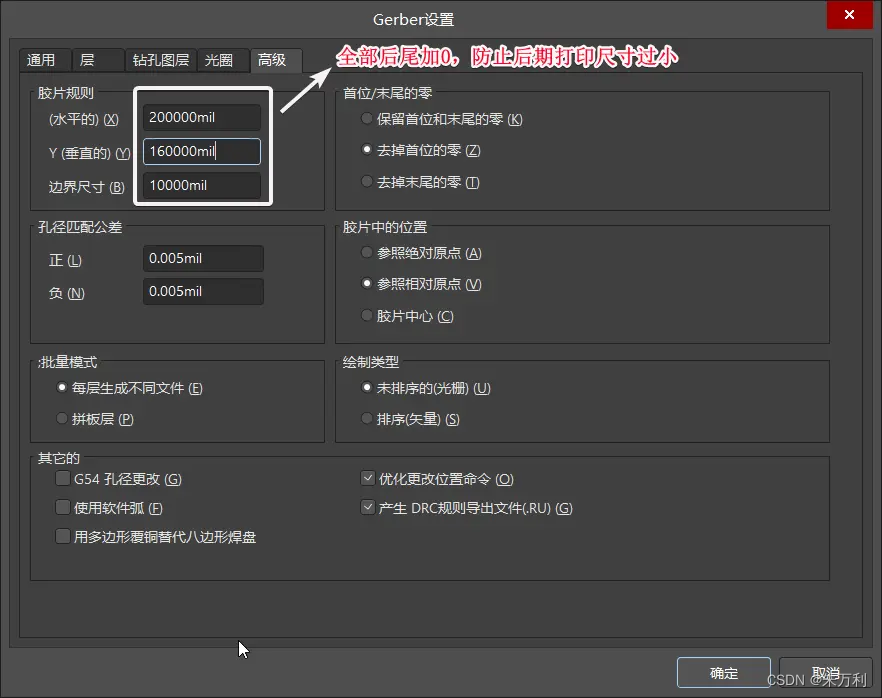This screenshot has width=882, height=698.
Task: Click the Y 垂直的 film size field
Action: (202, 151)
